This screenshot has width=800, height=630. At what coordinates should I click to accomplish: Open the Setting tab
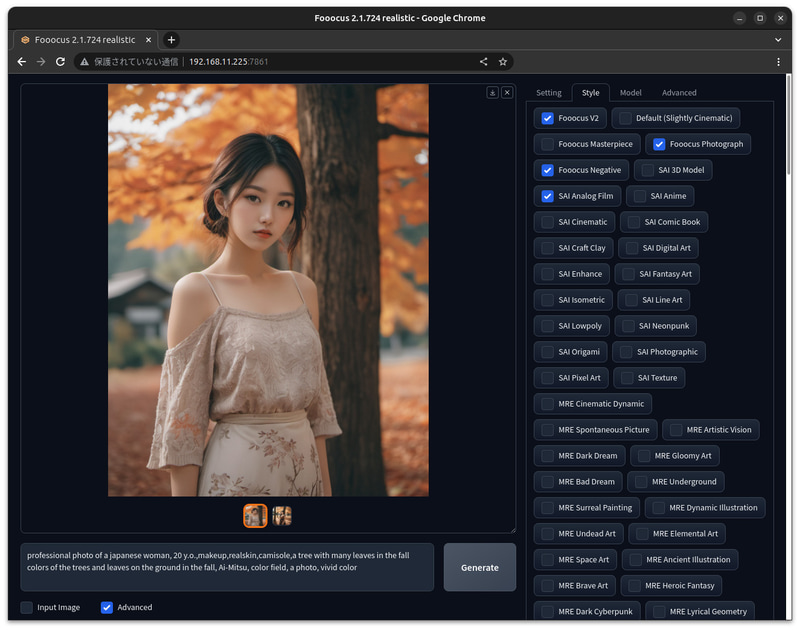pos(548,93)
